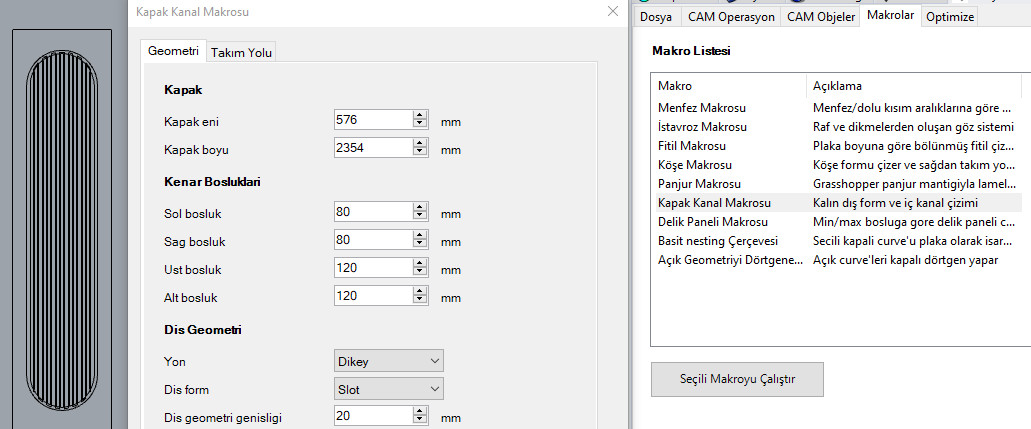The image size is (1031, 429).
Task: Click the Ust bosluk value field
Action: [x=373, y=268]
